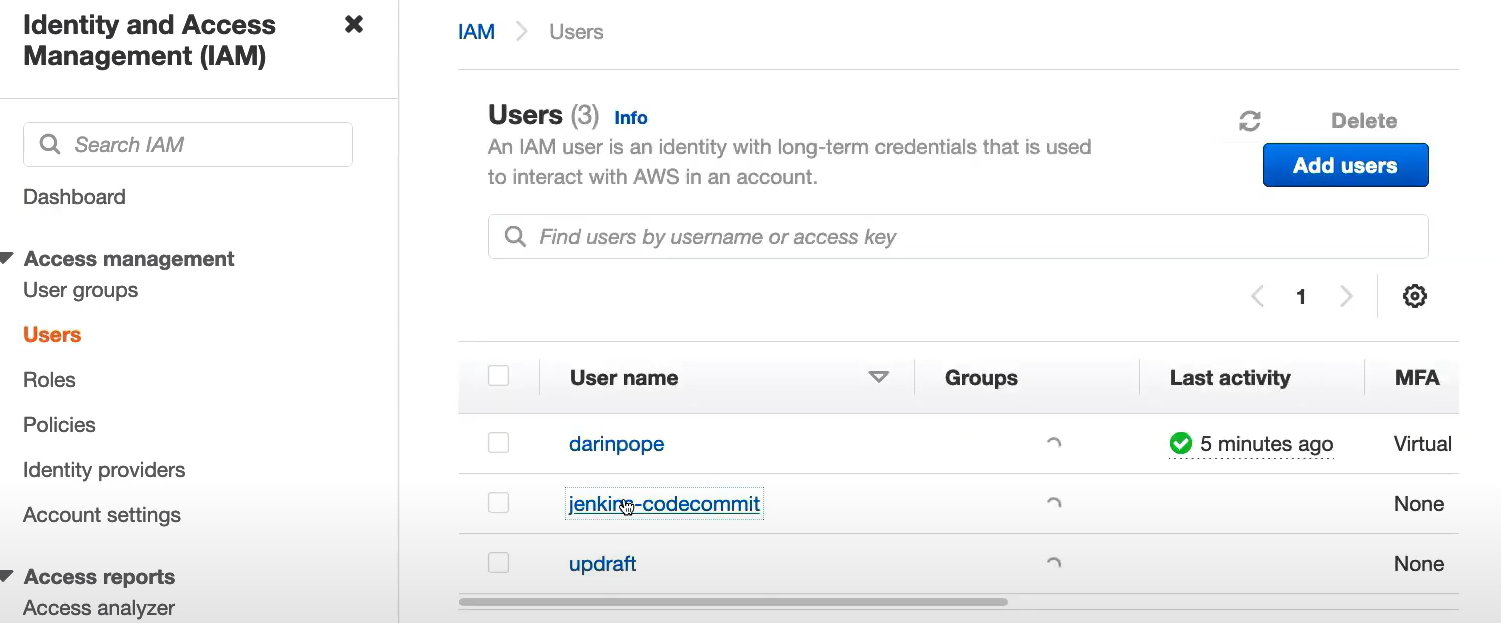Open the jenkins-codecommit user link
This screenshot has height=623, width=1501.
664,504
